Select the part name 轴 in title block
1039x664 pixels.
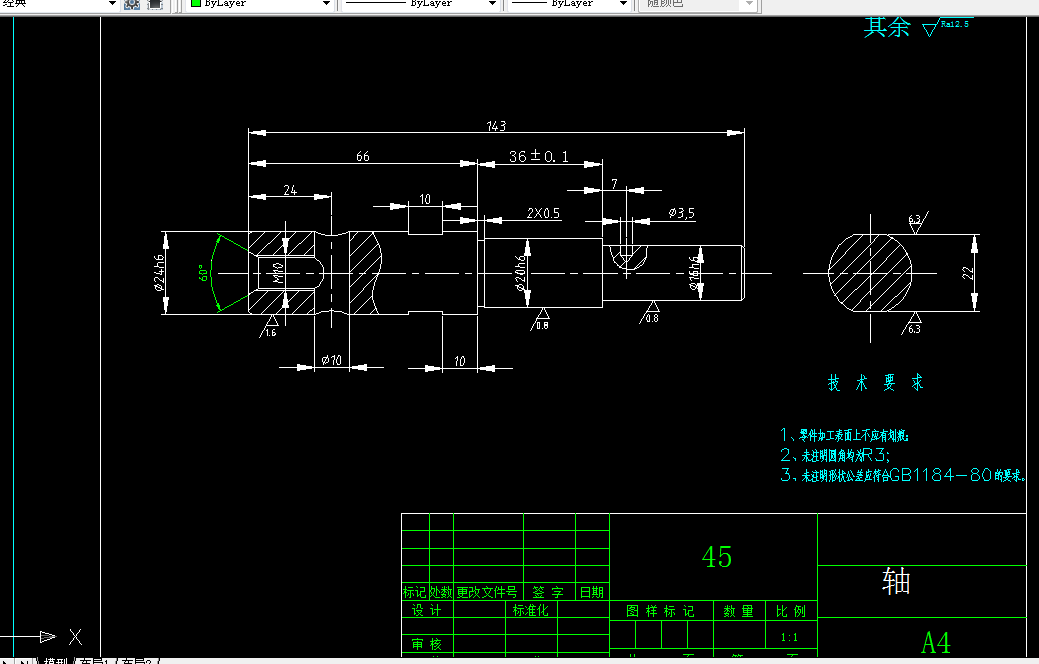[x=896, y=581]
